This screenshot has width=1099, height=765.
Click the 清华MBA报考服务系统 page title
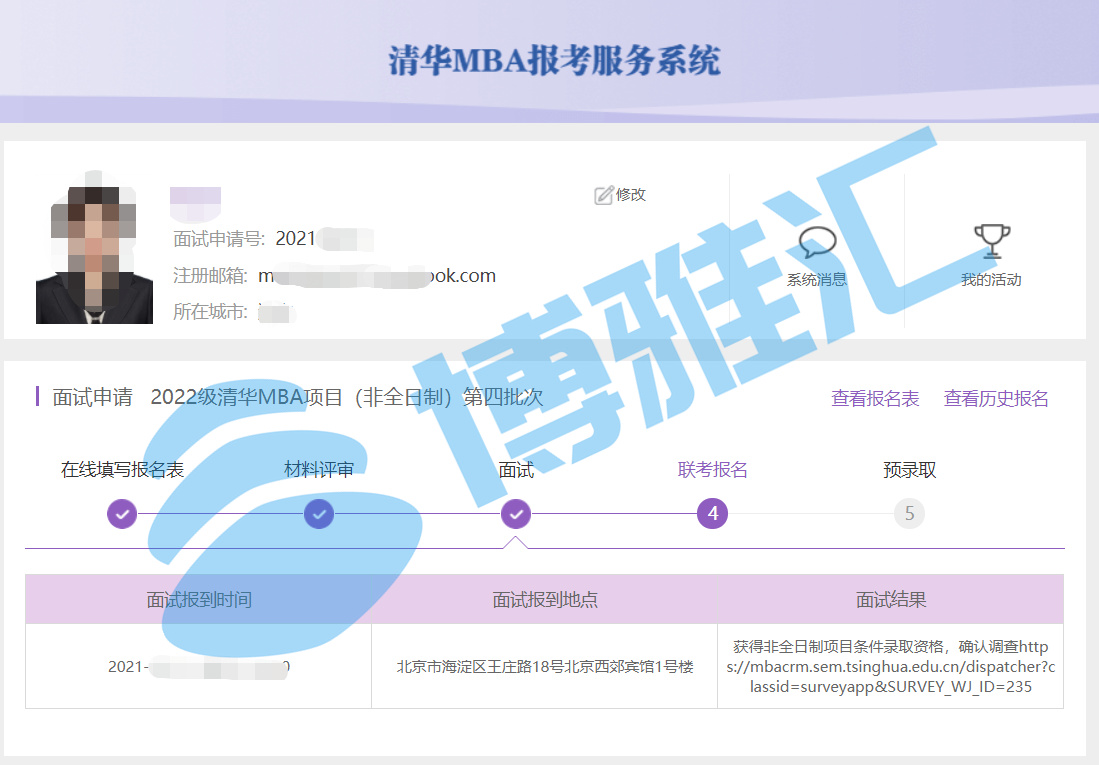click(x=553, y=60)
